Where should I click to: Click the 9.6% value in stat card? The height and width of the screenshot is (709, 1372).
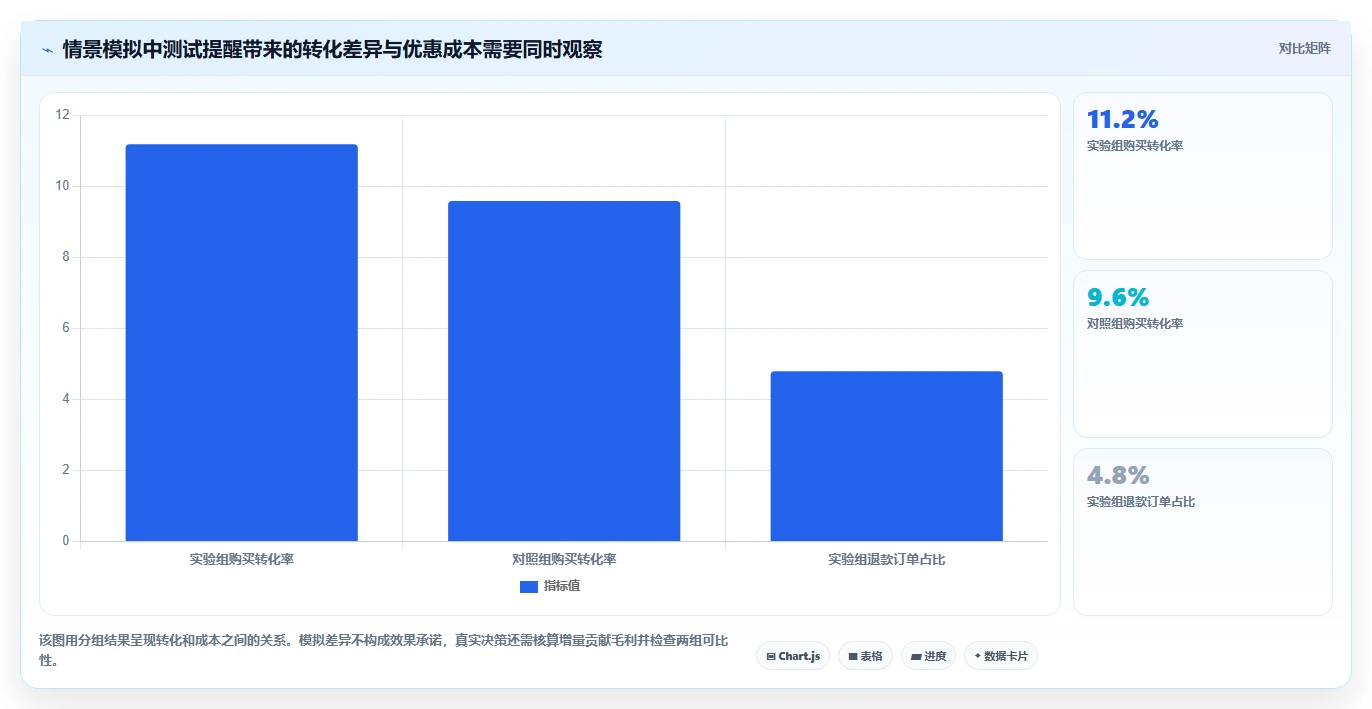(x=1118, y=298)
